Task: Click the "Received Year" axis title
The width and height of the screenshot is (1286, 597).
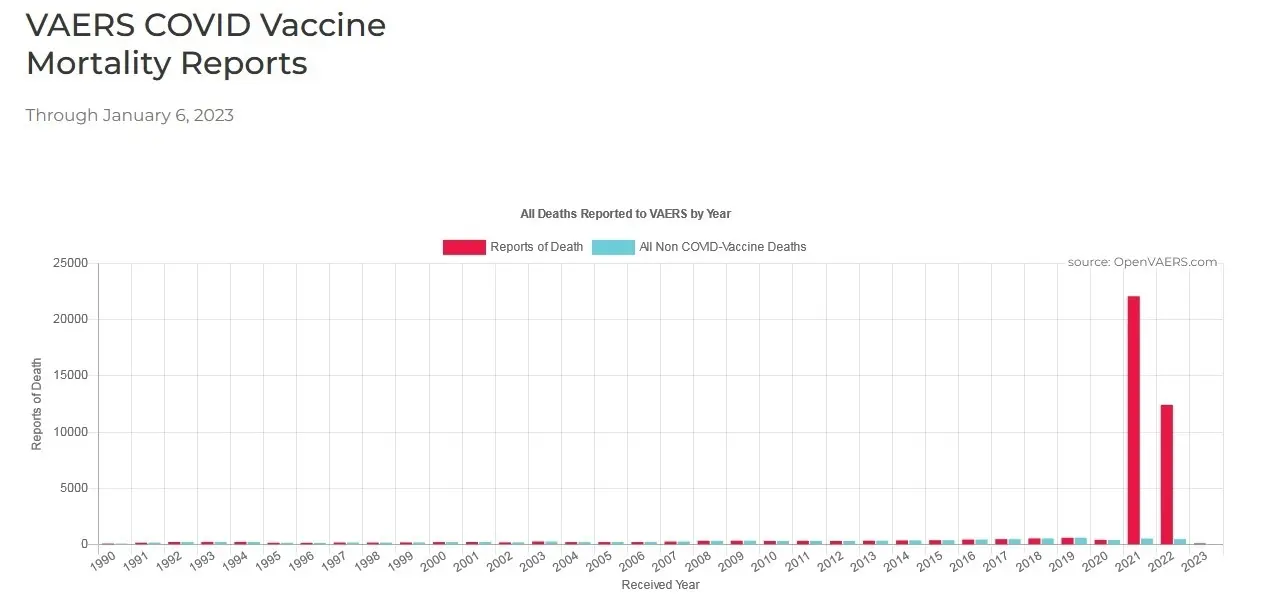Action: click(x=660, y=584)
